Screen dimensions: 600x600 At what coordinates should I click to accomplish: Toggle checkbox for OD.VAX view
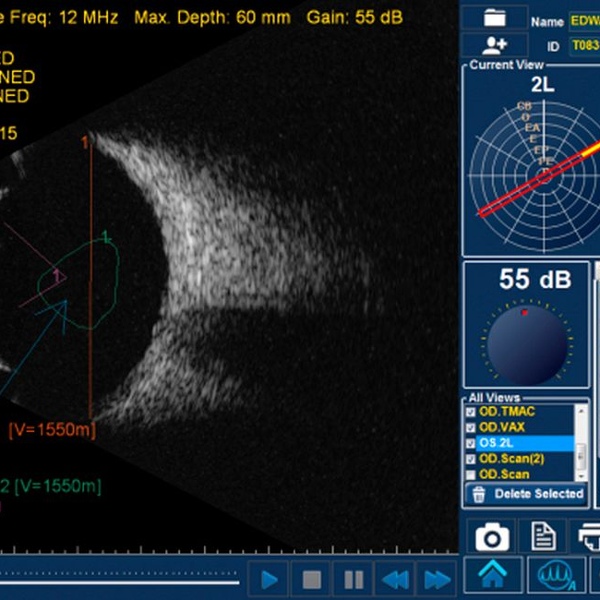(470, 427)
